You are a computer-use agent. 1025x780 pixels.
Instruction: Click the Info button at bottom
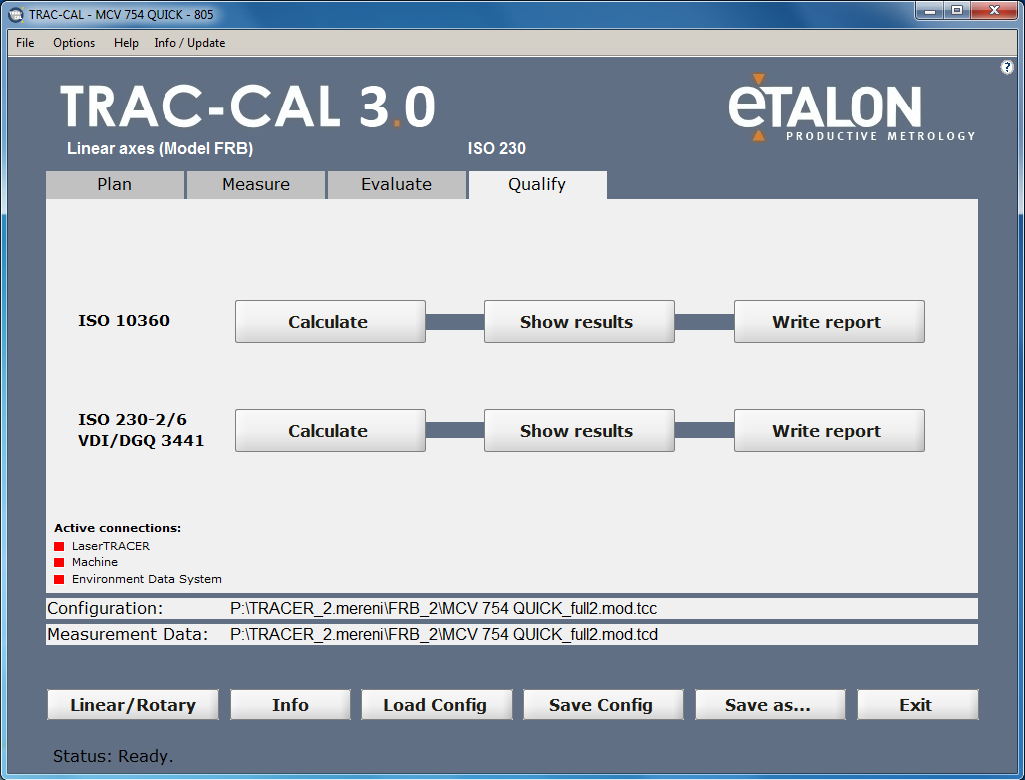point(290,705)
